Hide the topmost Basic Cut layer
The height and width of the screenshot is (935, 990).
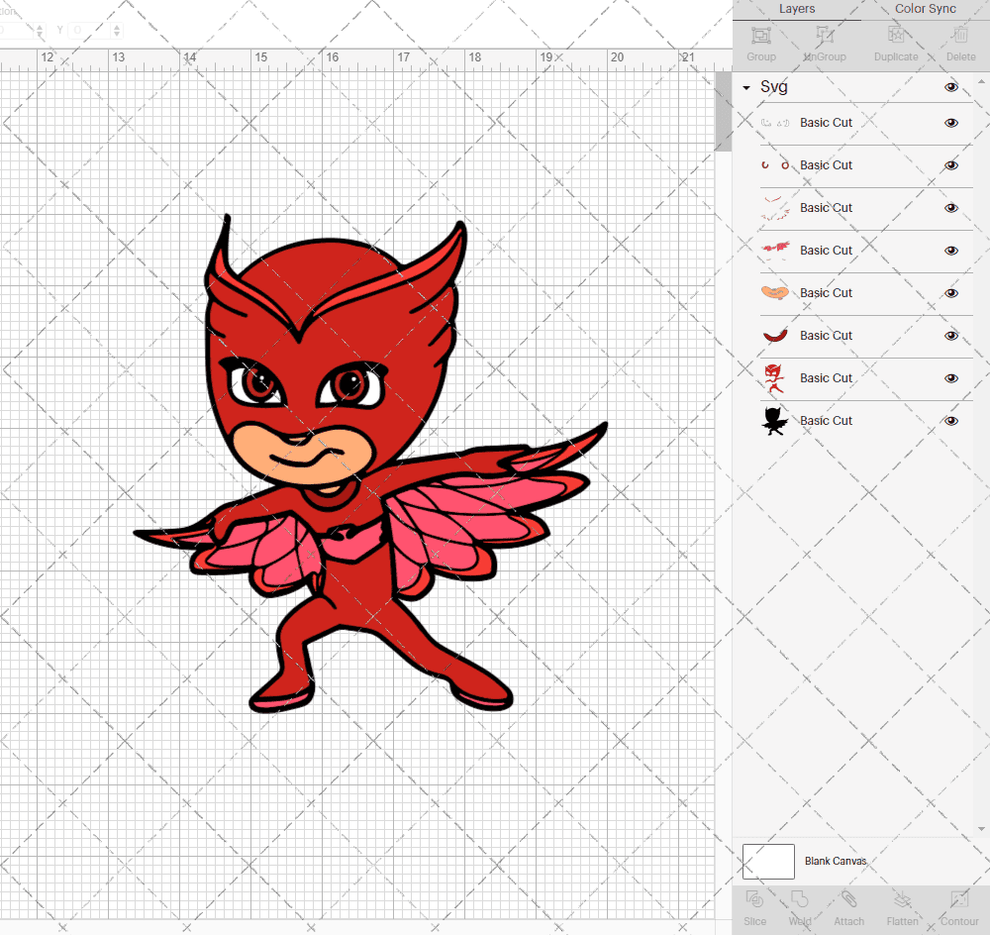click(951, 122)
